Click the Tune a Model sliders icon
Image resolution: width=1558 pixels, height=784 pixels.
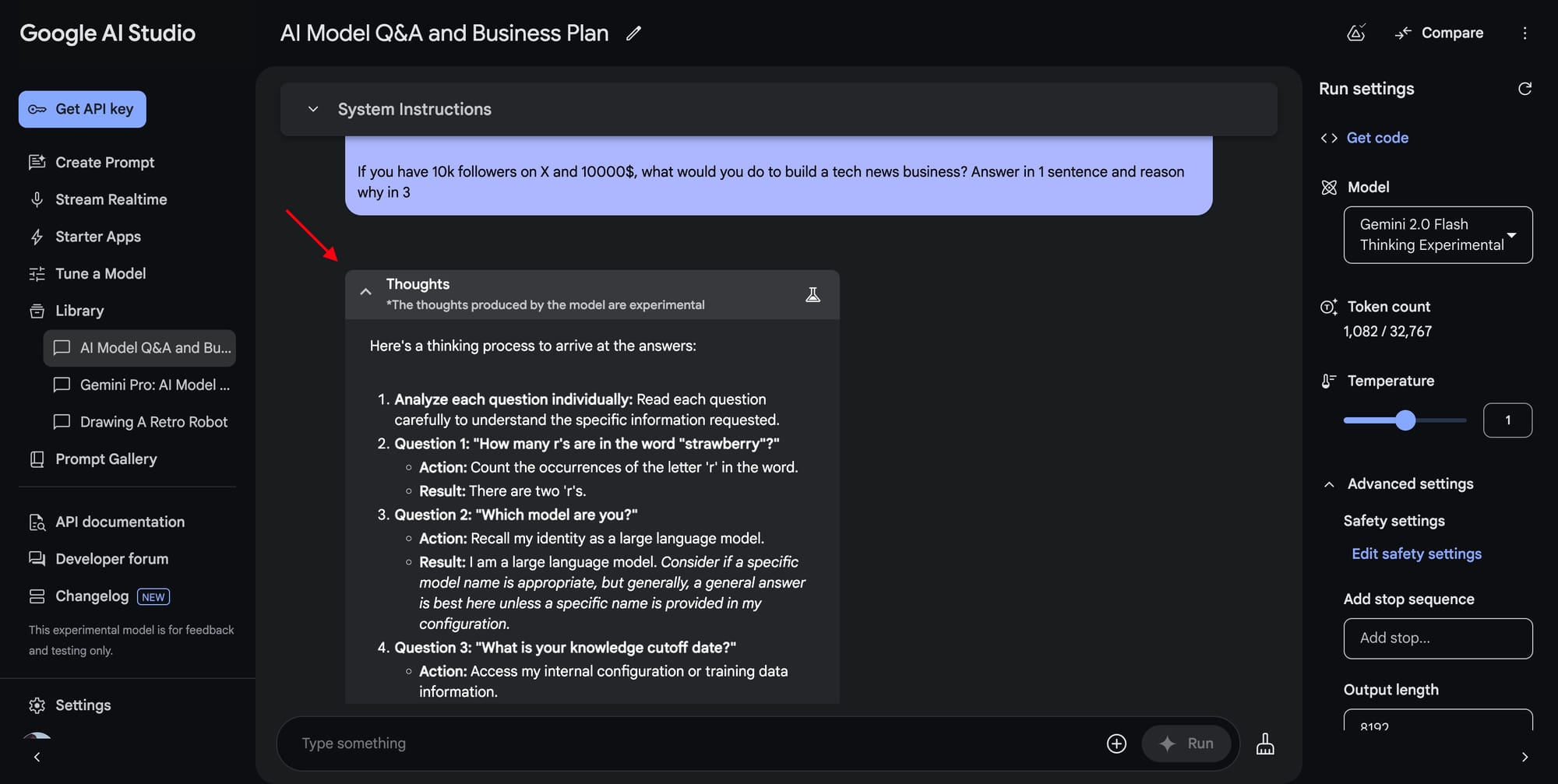(37, 273)
